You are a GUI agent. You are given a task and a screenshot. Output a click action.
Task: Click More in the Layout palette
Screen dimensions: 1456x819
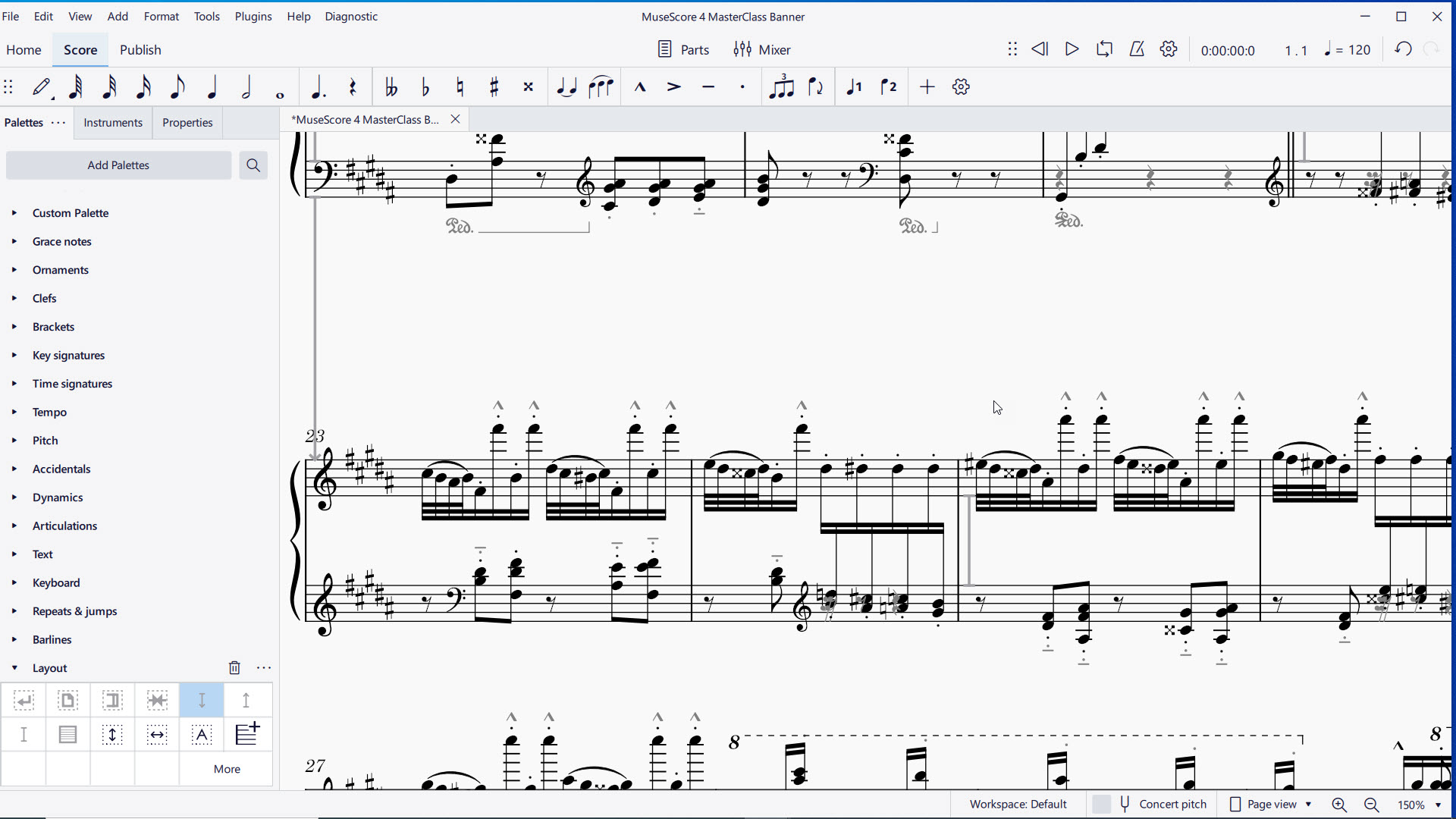coord(227,768)
